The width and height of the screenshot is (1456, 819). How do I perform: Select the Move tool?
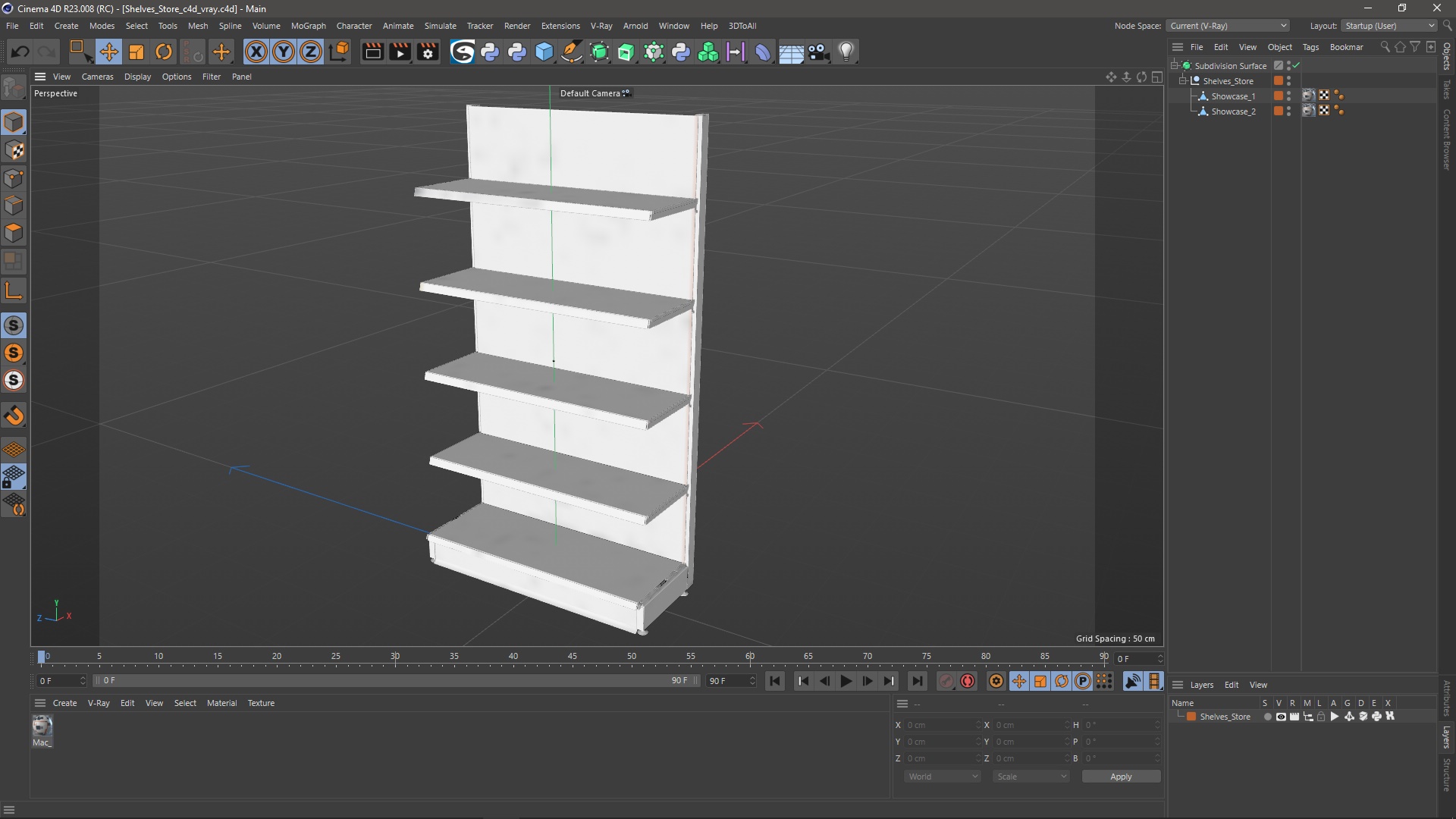(x=109, y=52)
